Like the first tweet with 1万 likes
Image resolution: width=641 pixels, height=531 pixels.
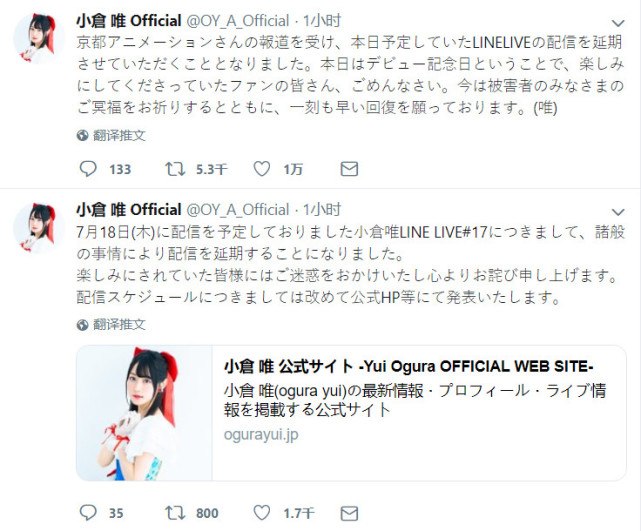point(262,169)
